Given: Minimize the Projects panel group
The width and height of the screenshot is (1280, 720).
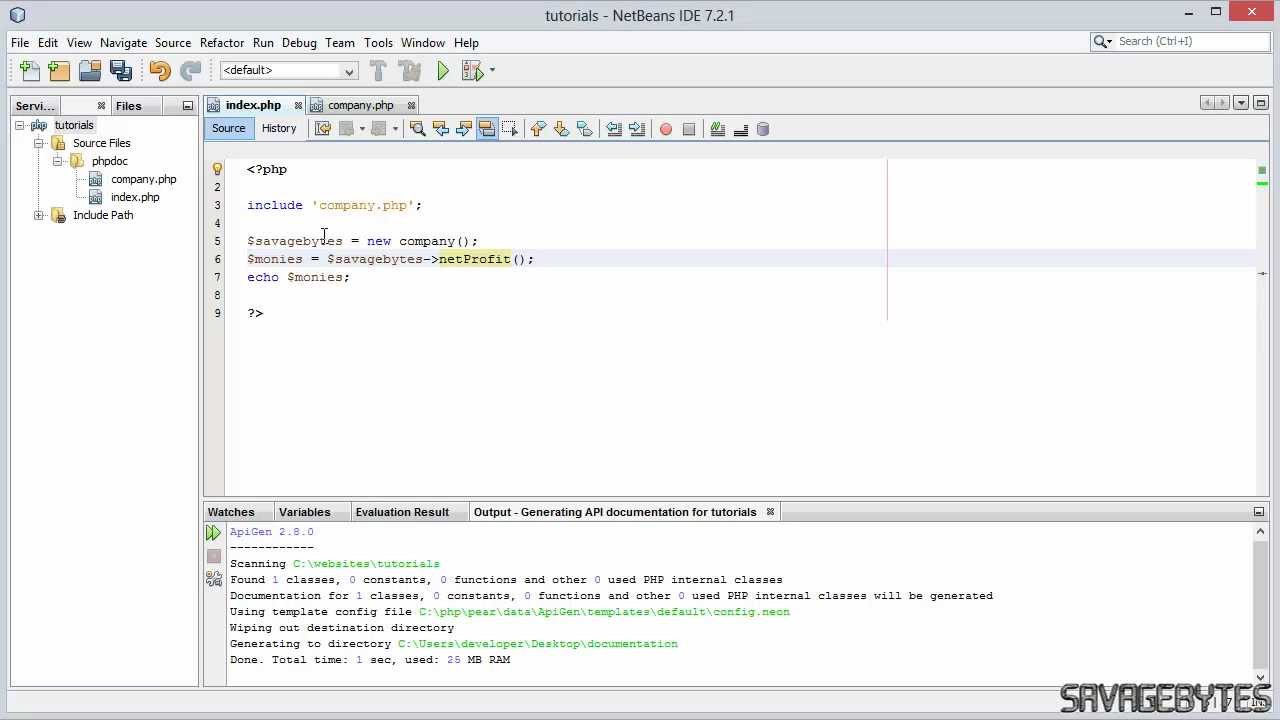Looking at the screenshot, I should tap(187, 106).
